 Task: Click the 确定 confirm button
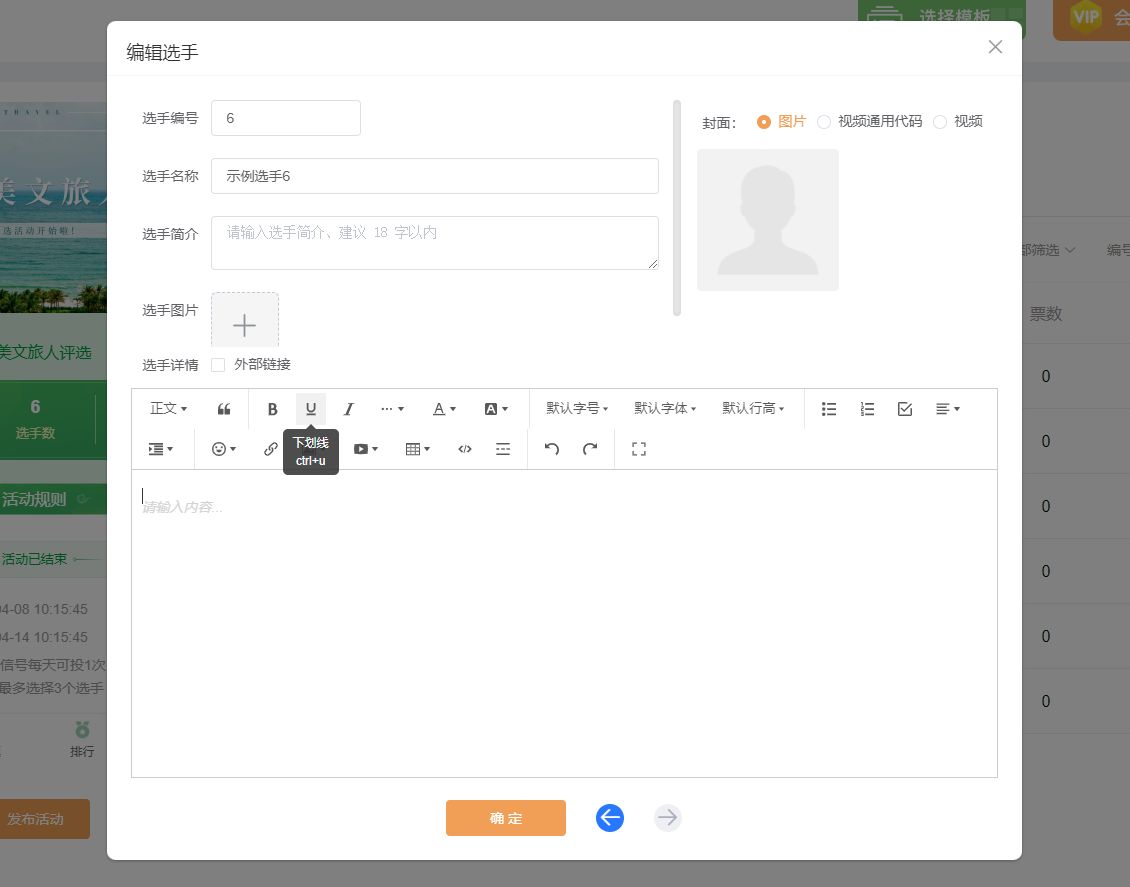point(506,818)
